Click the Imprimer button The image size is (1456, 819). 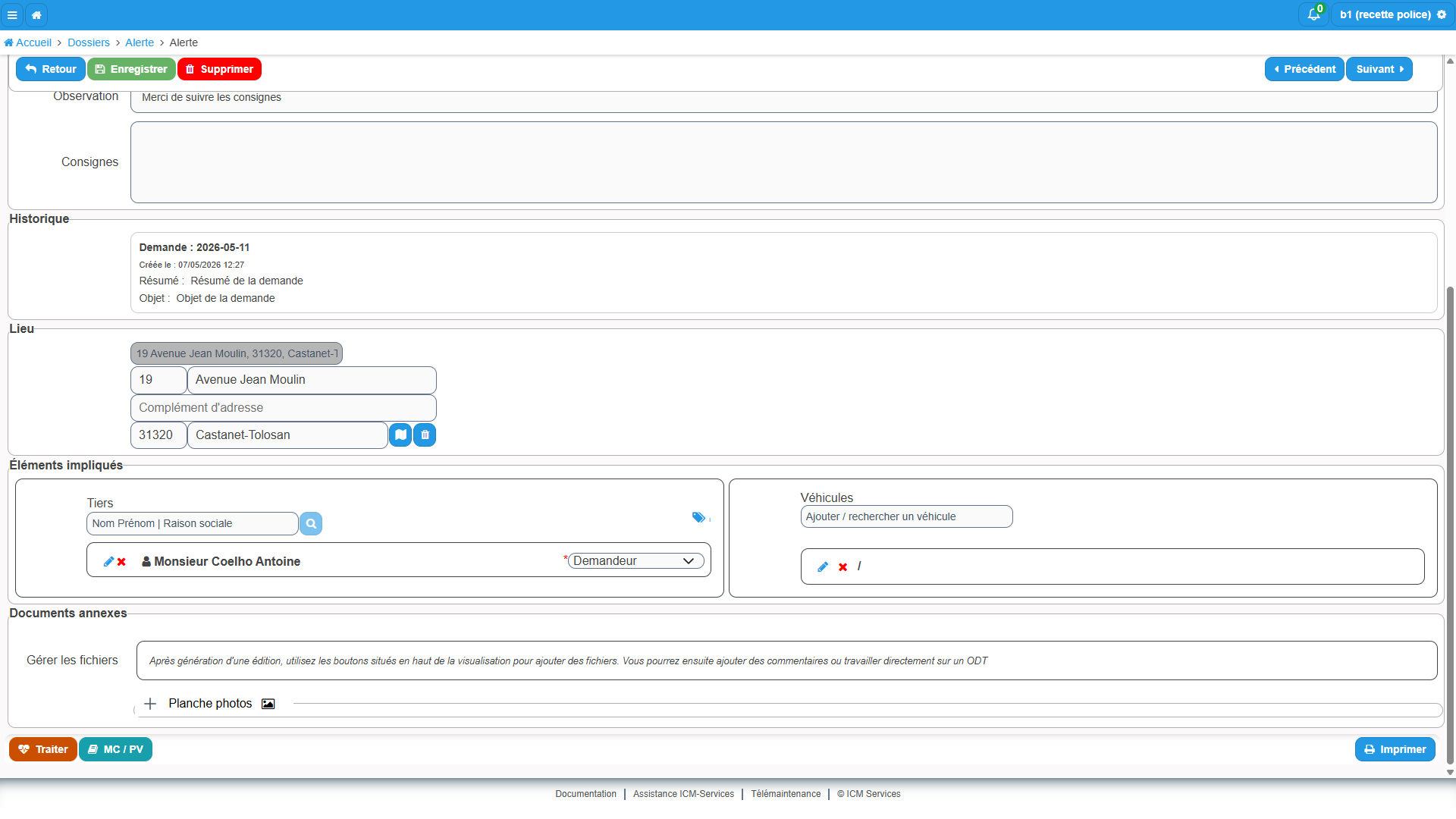[x=1395, y=750]
